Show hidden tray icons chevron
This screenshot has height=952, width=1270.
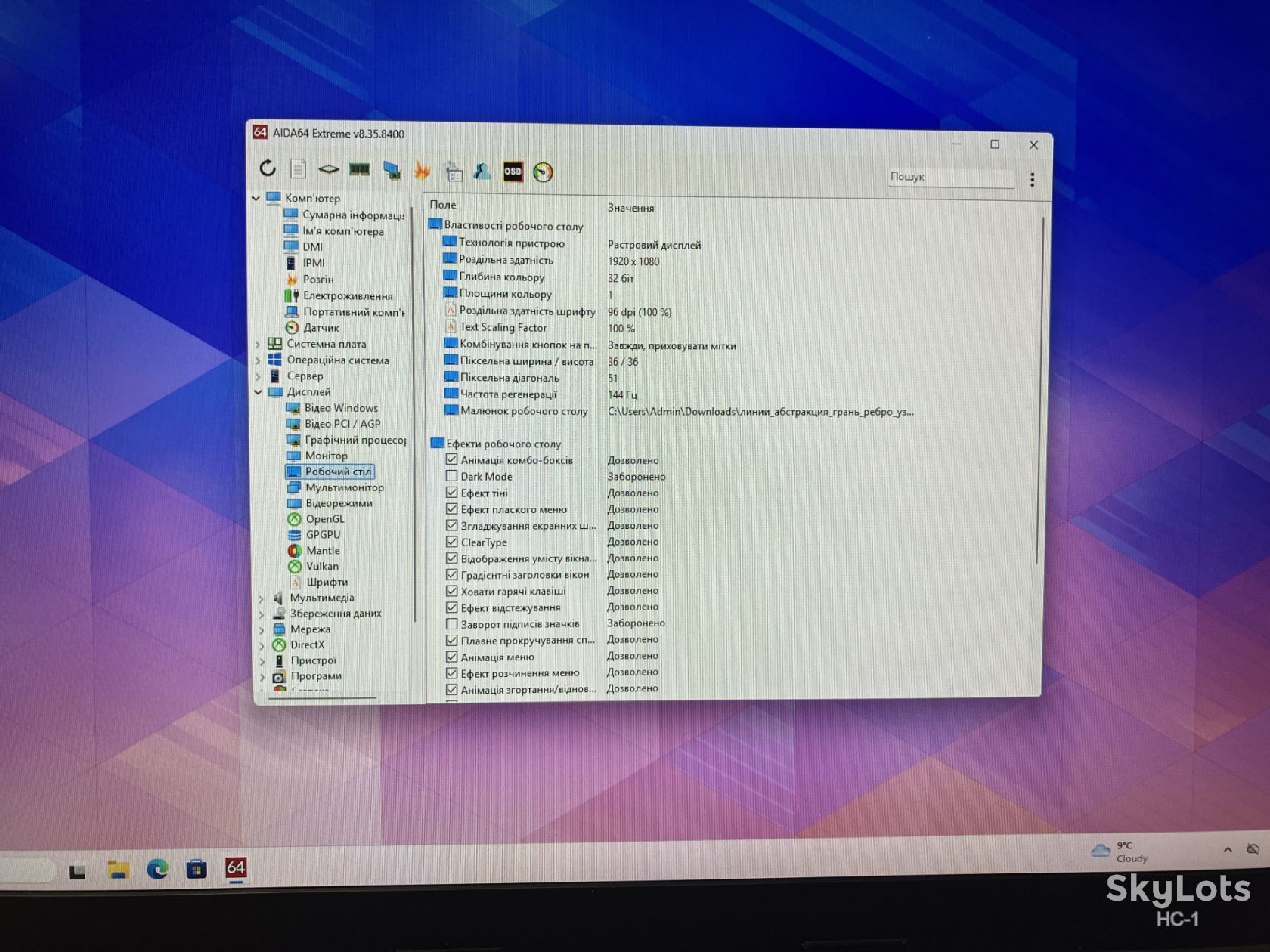[x=1228, y=850]
